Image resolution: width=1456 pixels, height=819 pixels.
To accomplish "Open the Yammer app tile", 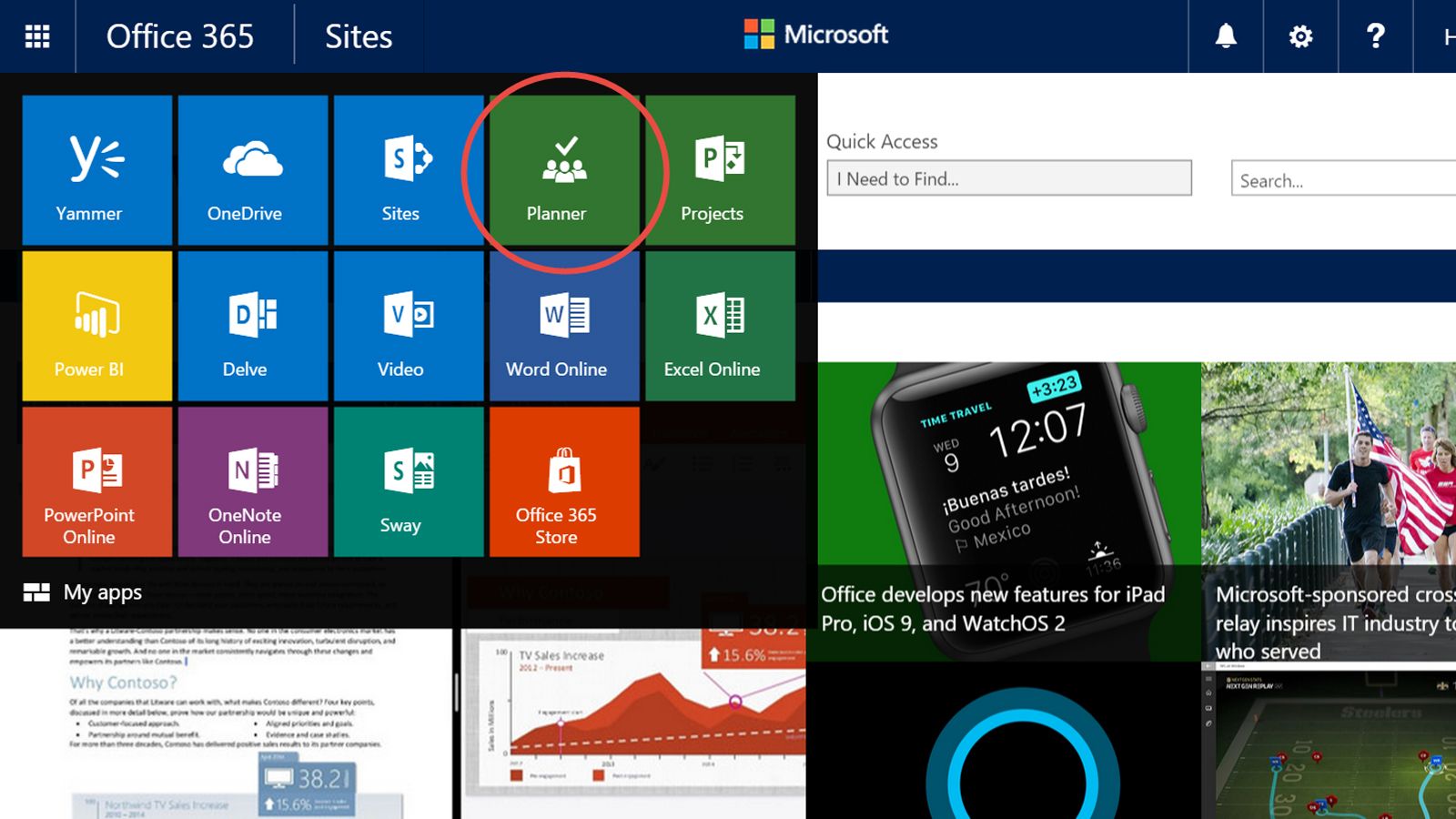I will [x=97, y=170].
